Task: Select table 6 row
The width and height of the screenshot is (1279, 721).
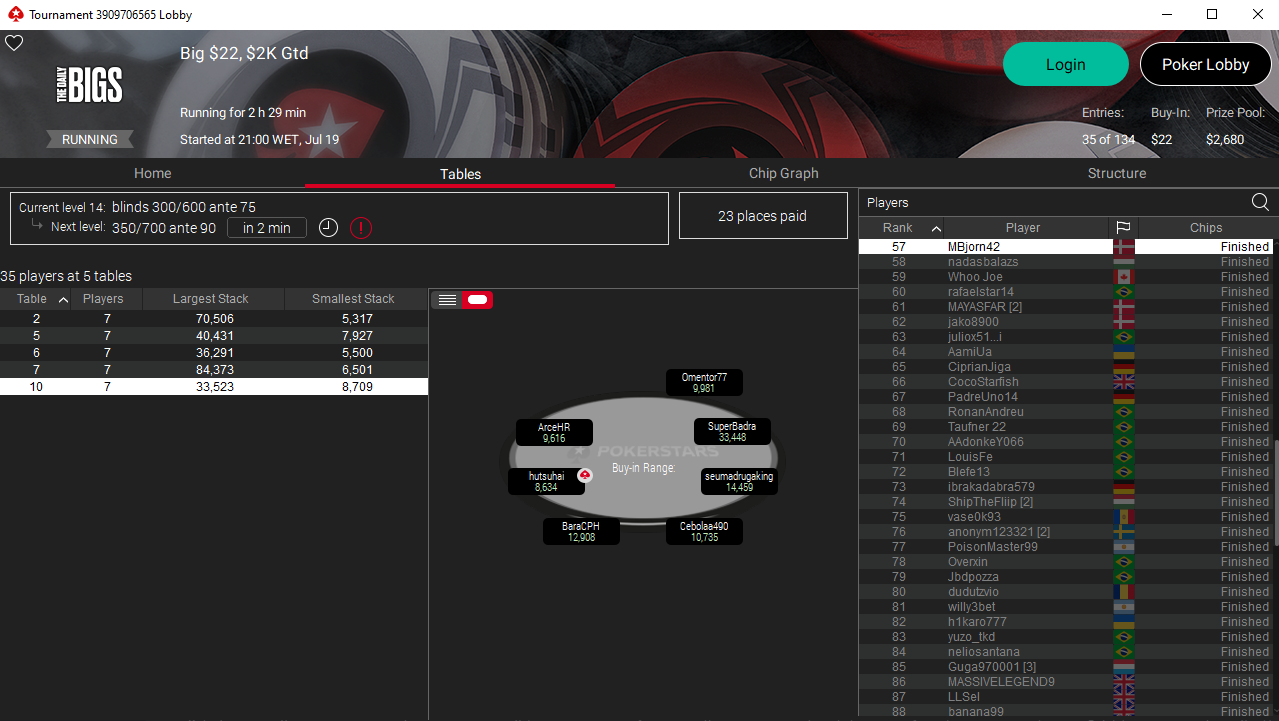Action: tap(214, 353)
